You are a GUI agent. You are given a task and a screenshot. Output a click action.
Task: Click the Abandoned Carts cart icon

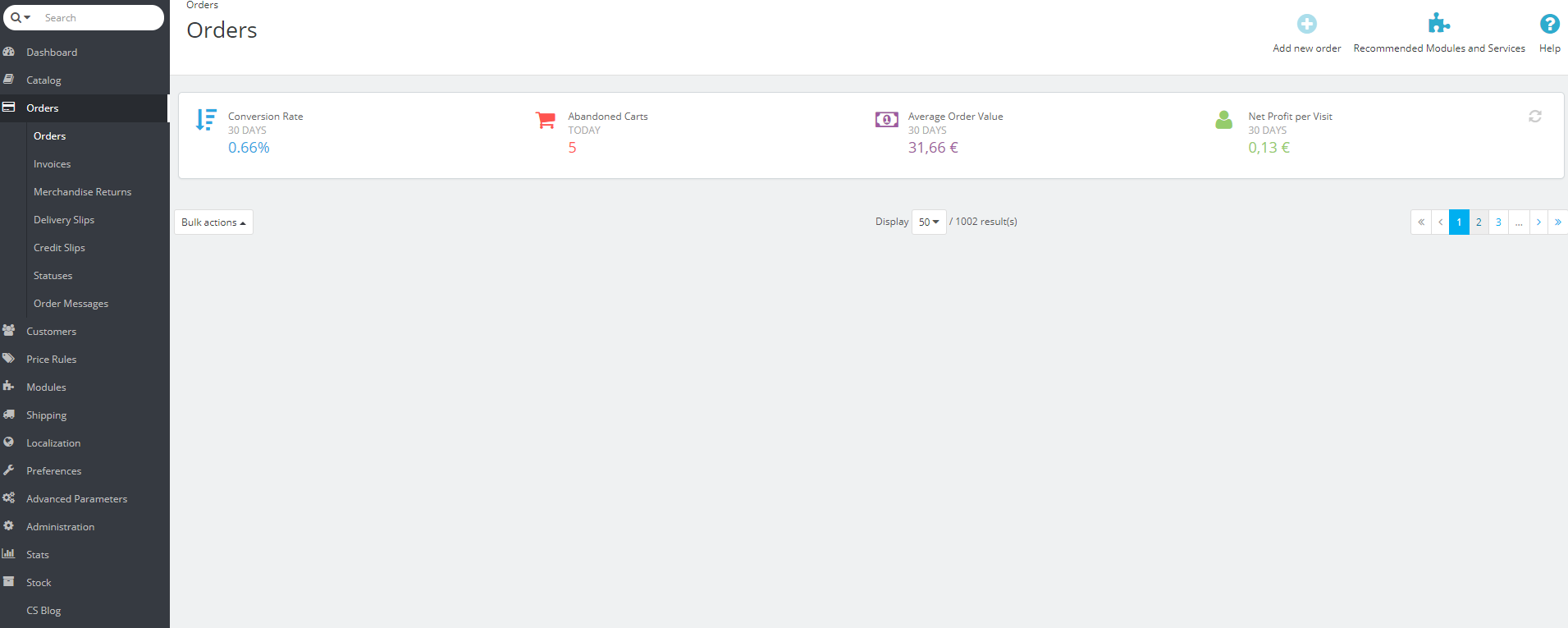(x=546, y=121)
